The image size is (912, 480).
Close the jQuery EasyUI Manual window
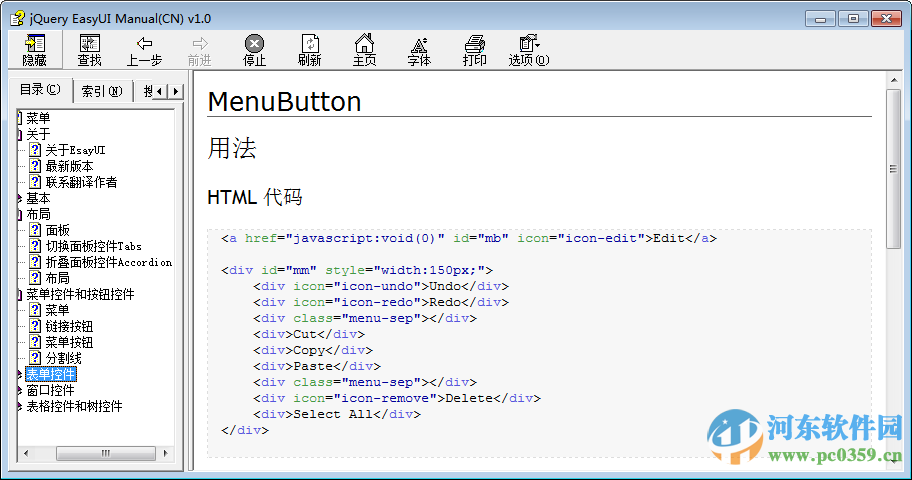coord(886,19)
